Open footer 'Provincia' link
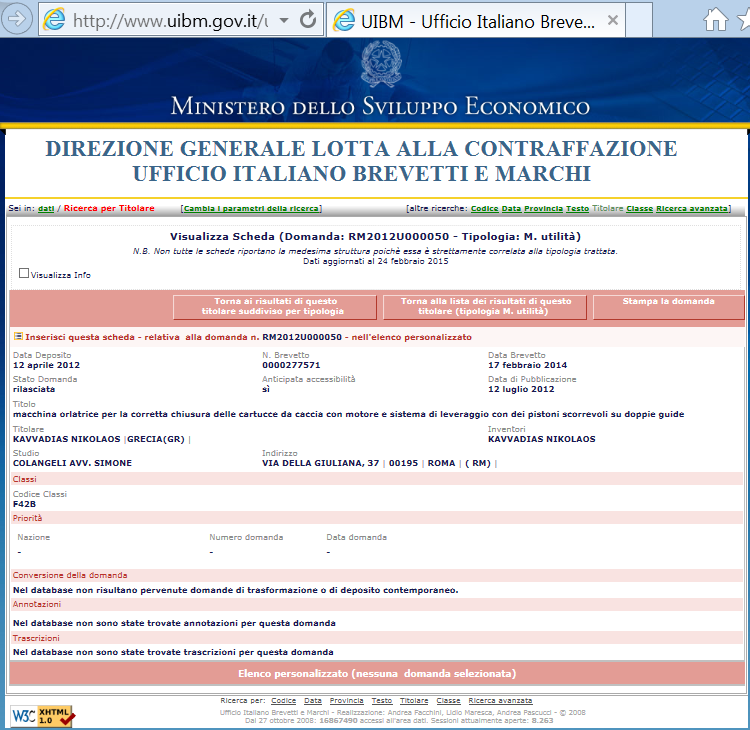 click(x=346, y=701)
